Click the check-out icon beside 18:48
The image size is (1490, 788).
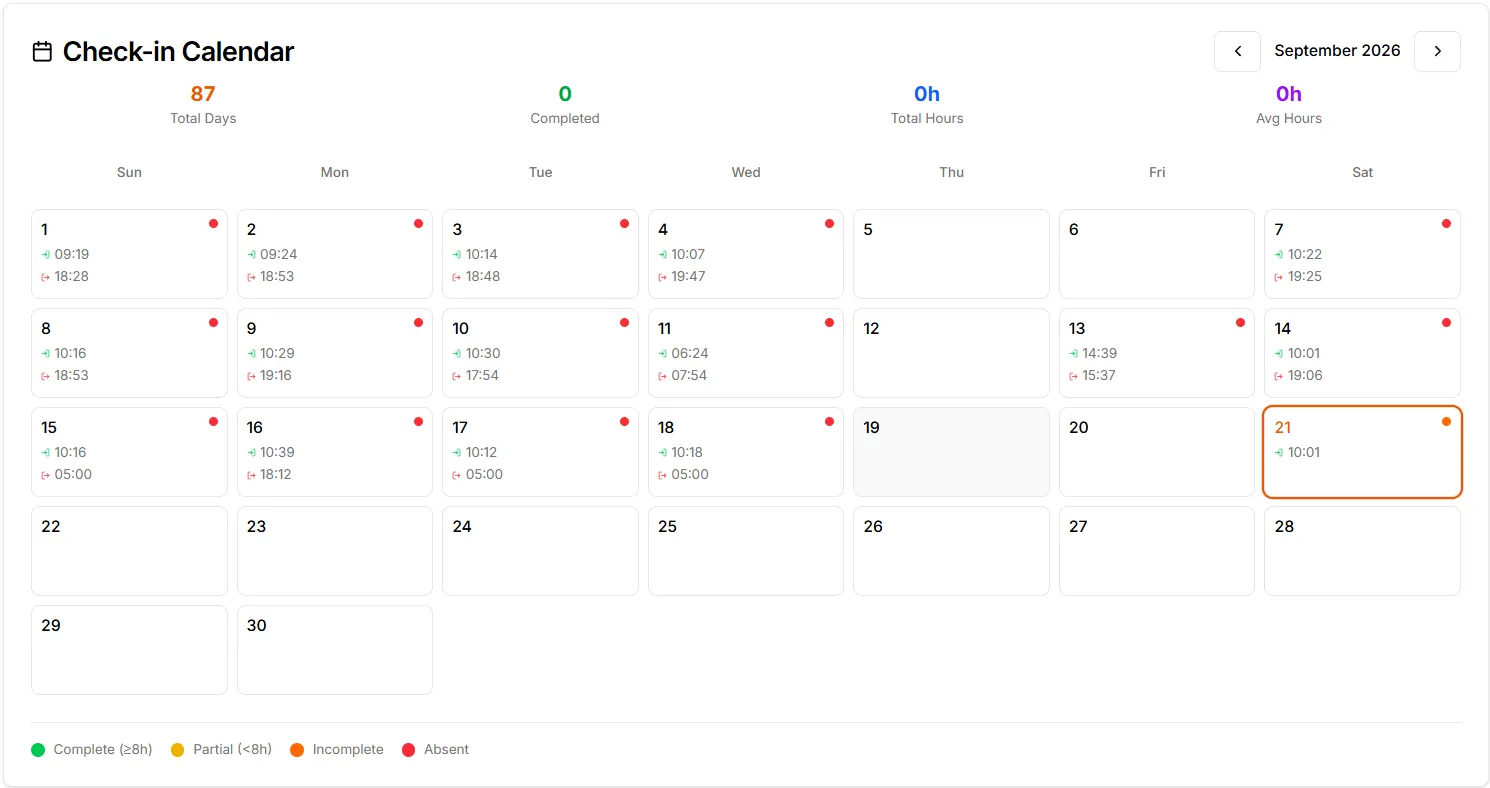pos(457,277)
